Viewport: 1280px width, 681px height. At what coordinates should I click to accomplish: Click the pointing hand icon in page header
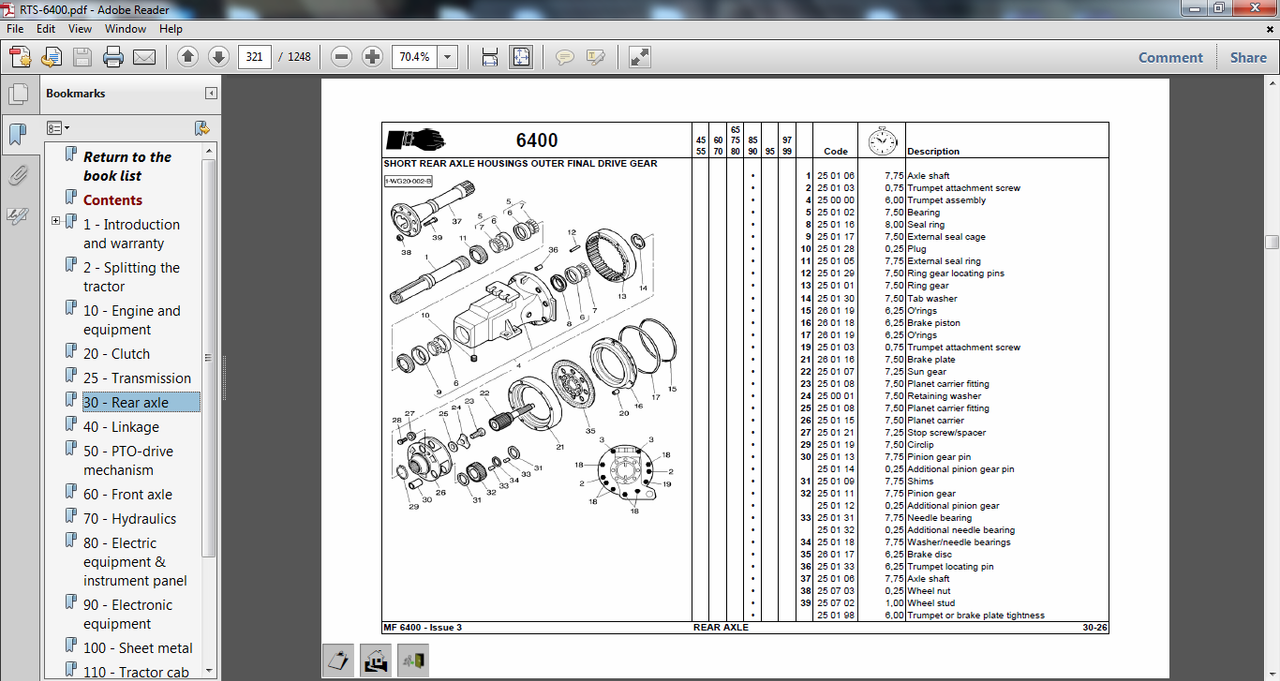coord(416,138)
